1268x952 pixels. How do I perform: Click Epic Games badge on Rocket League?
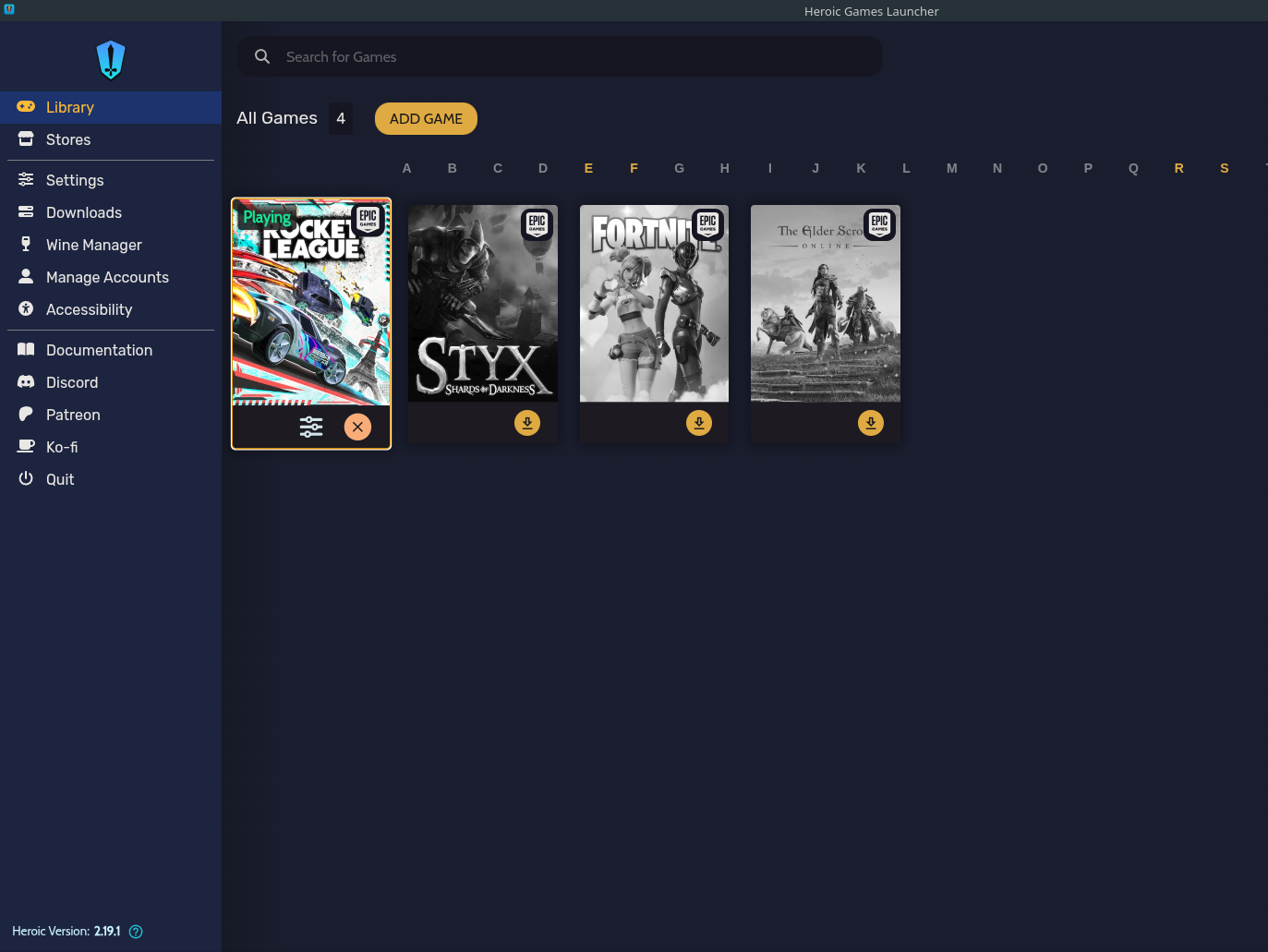[368, 220]
